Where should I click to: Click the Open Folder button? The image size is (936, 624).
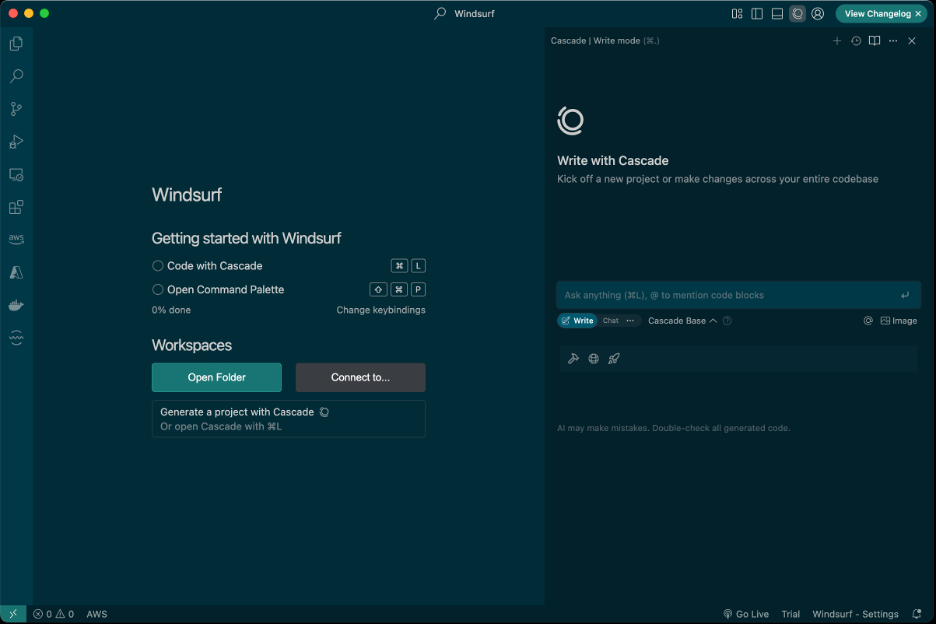coord(217,377)
